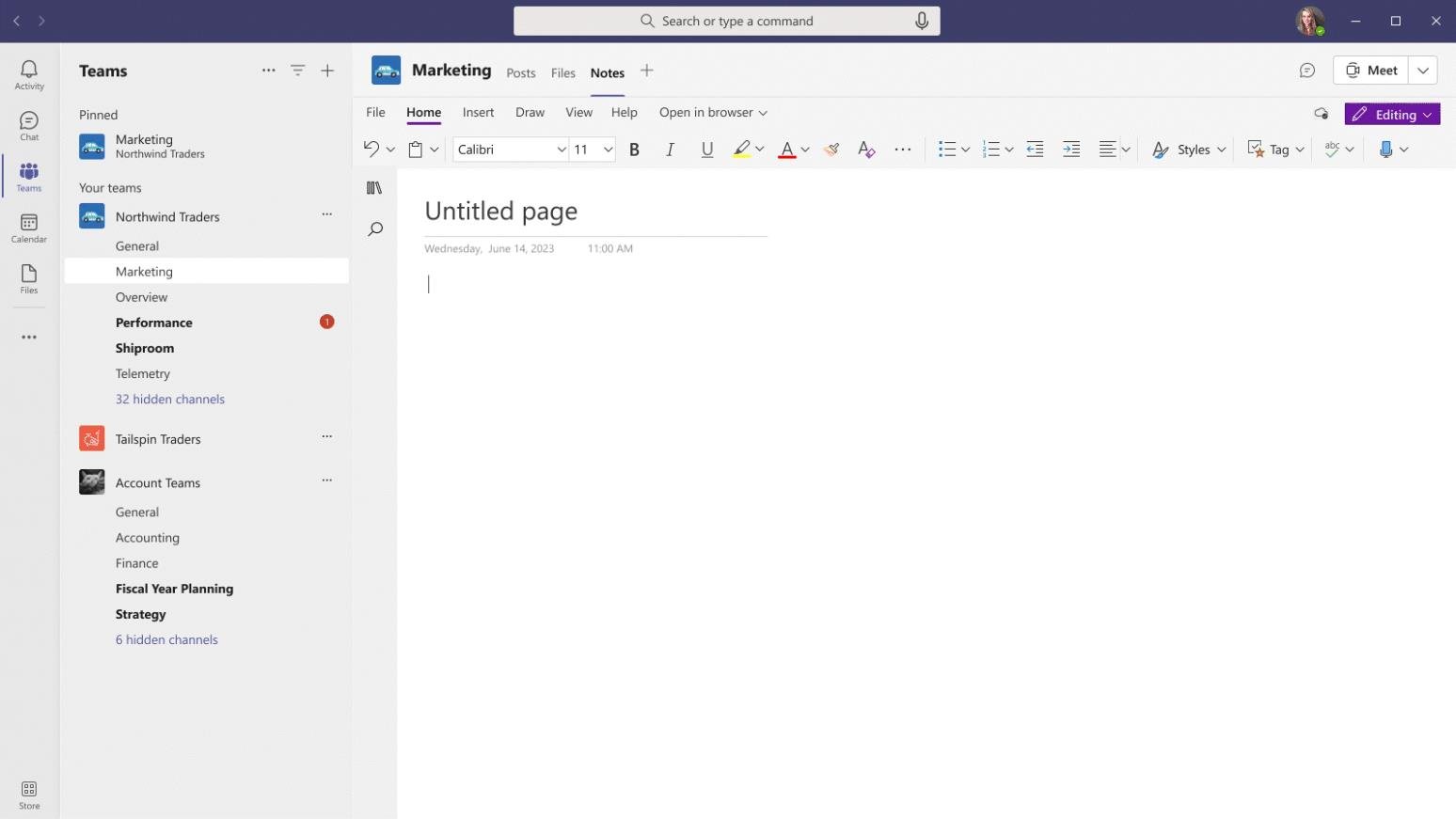This screenshot has height=819, width=1456.
Task: Click the undo icon
Action: coord(372,149)
